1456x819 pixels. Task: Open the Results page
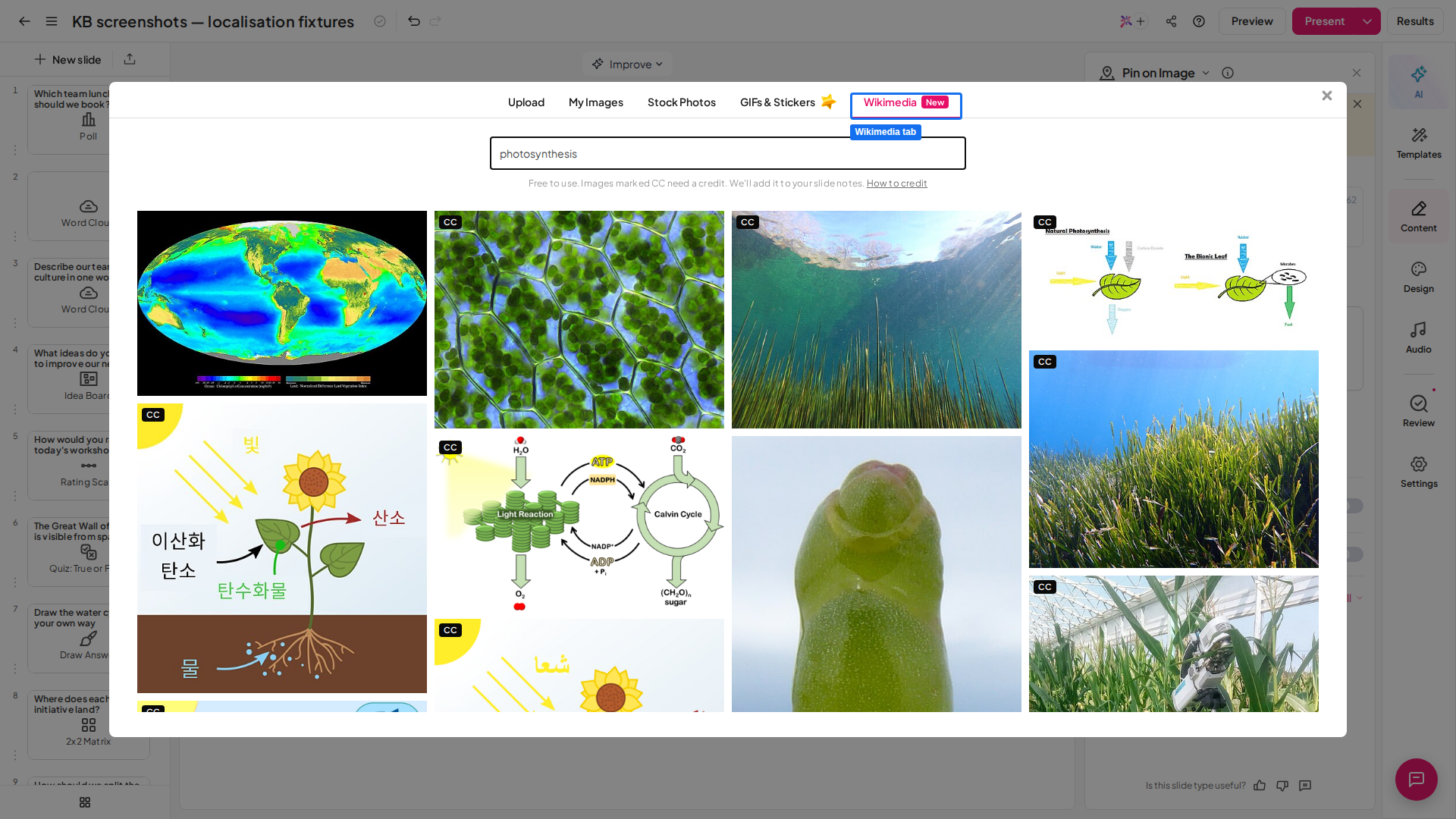pyautogui.click(x=1415, y=21)
